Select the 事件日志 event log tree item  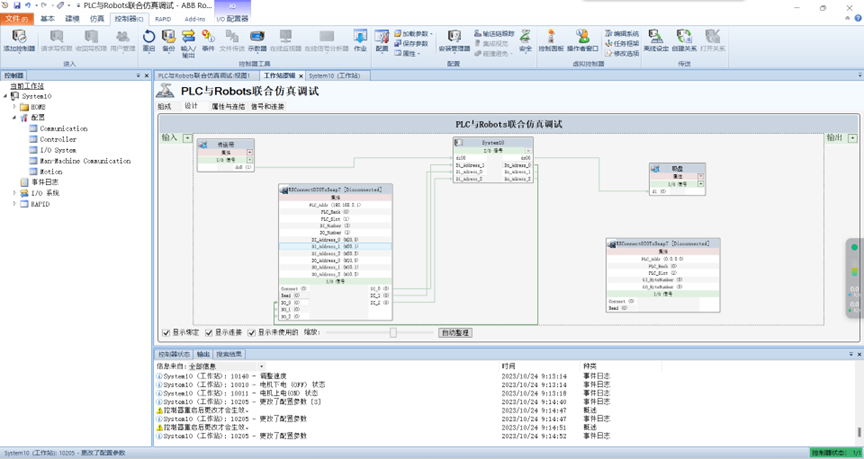[45, 182]
